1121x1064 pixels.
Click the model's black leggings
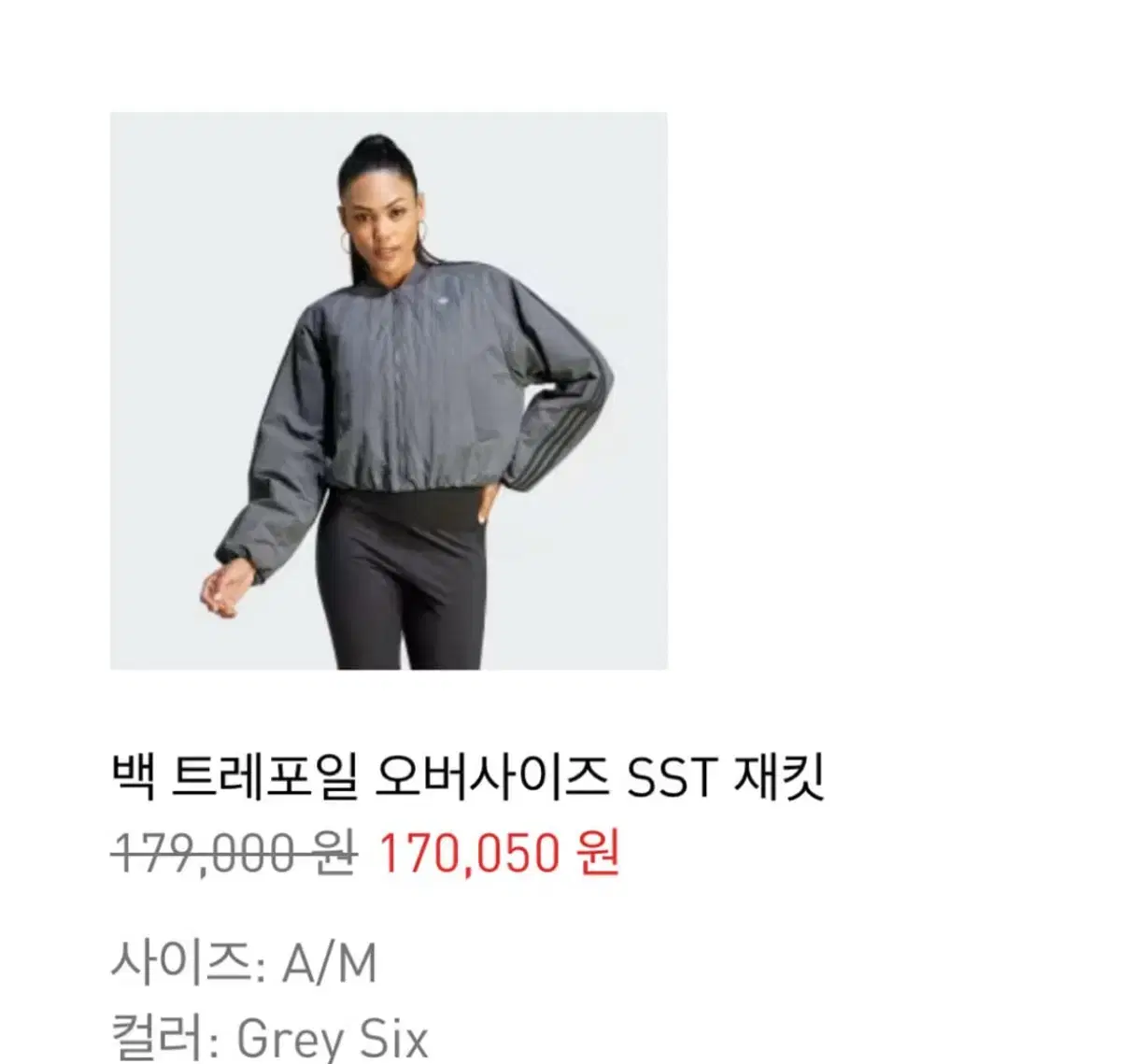pyautogui.click(x=404, y=579)
